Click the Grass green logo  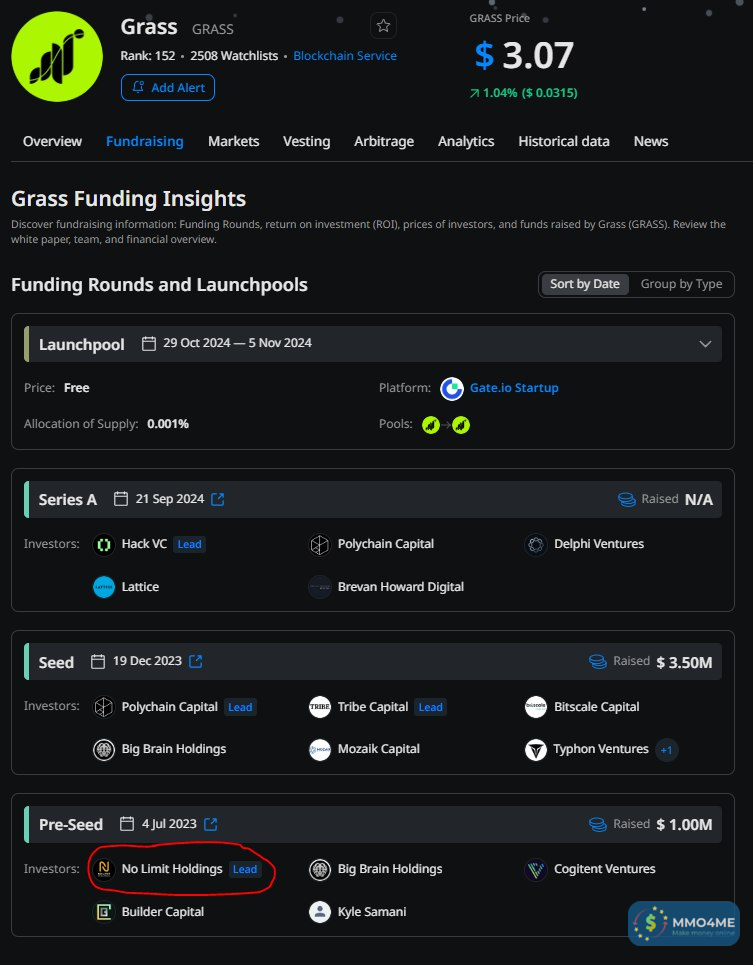[x=57, y=57]
